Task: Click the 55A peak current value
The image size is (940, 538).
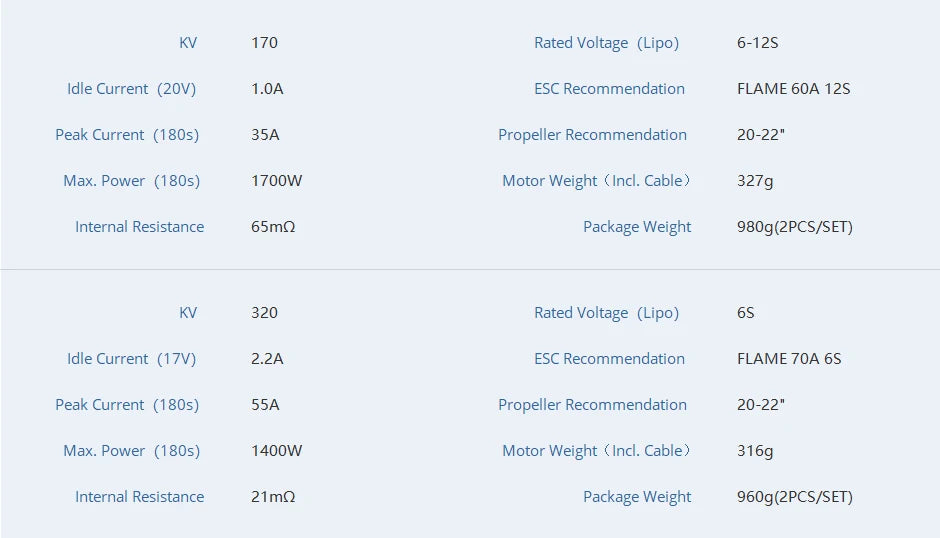Action: [265, 405]
